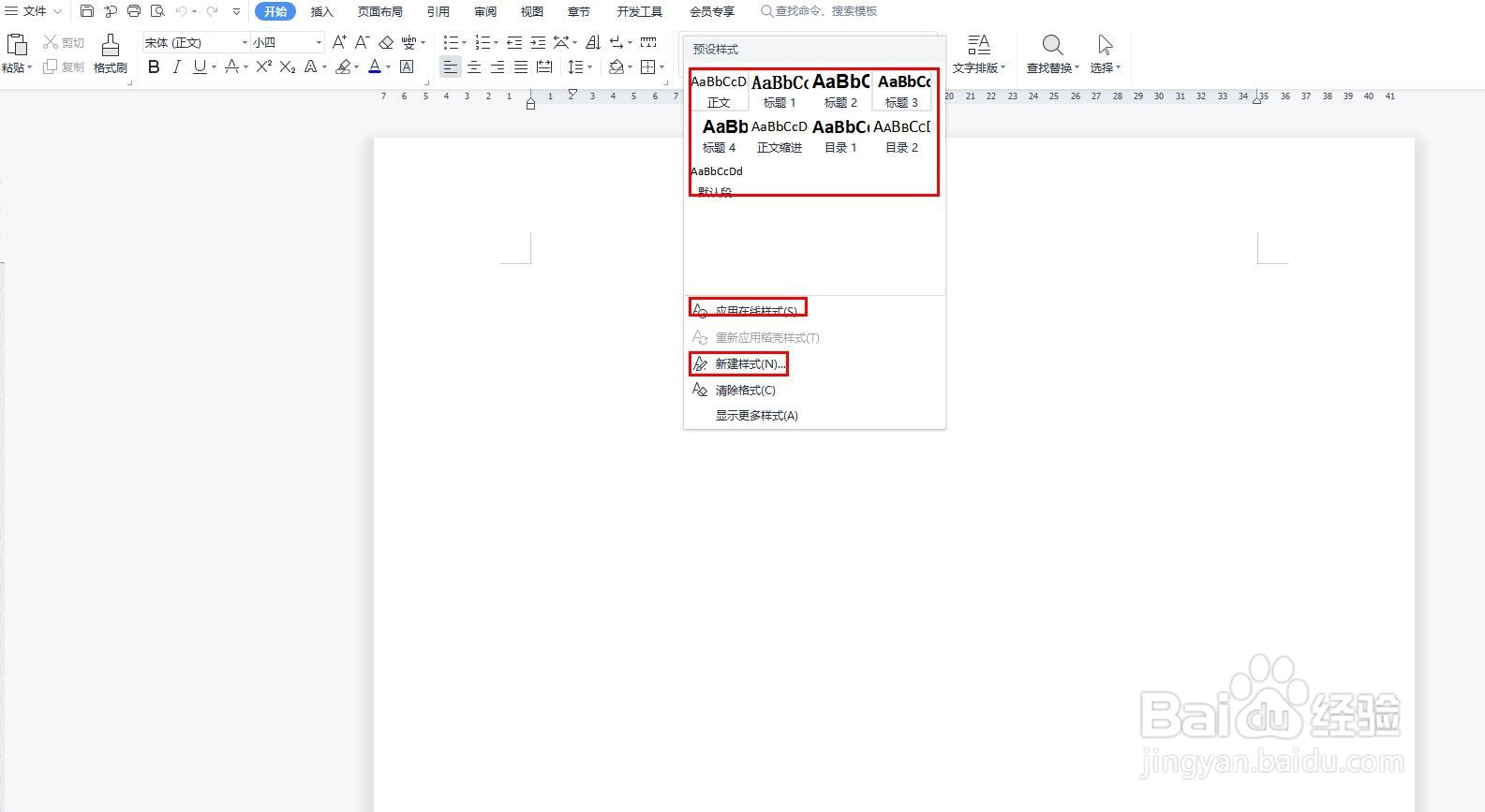1485x812 pixels.
Task: Click the increase indent icon
Action: pos(538,42)
